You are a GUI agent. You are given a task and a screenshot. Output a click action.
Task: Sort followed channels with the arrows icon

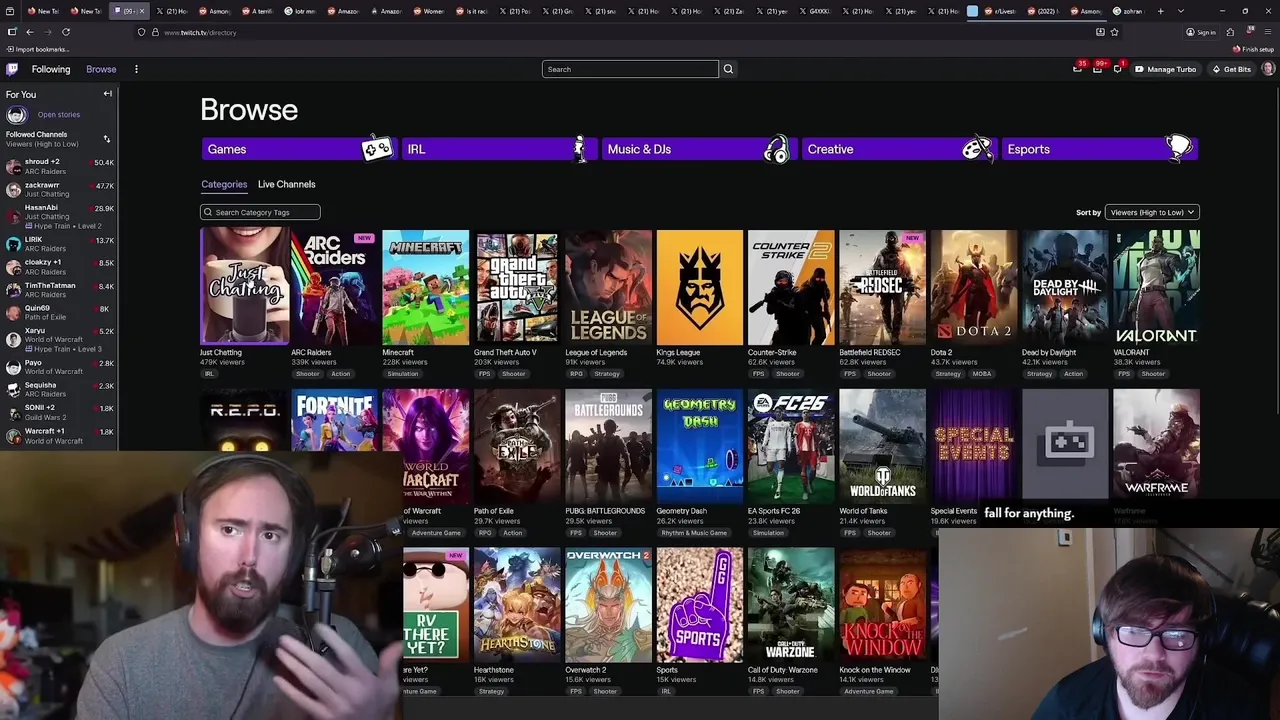tap(107, 139)
